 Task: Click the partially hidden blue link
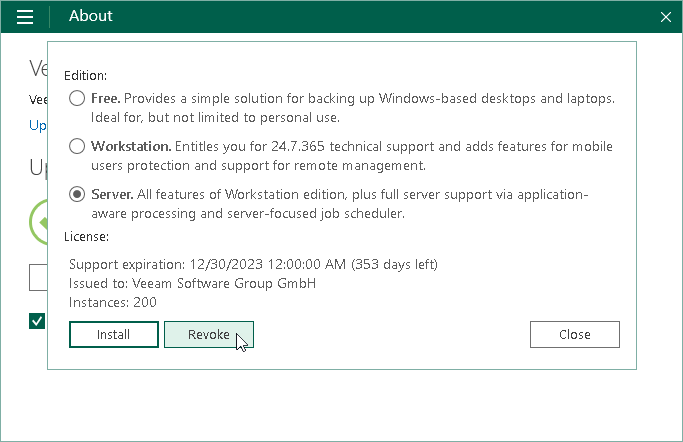pyautogui.click(x=37, y=125)
